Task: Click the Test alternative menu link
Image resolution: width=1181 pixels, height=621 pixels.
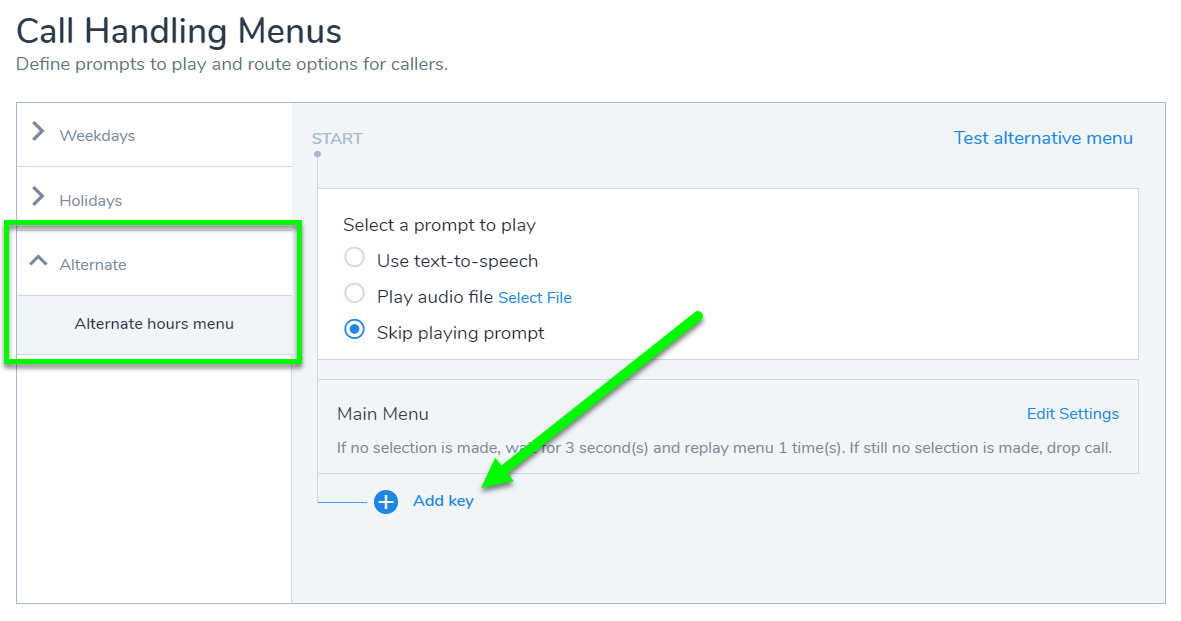Action: (1043, 138)
